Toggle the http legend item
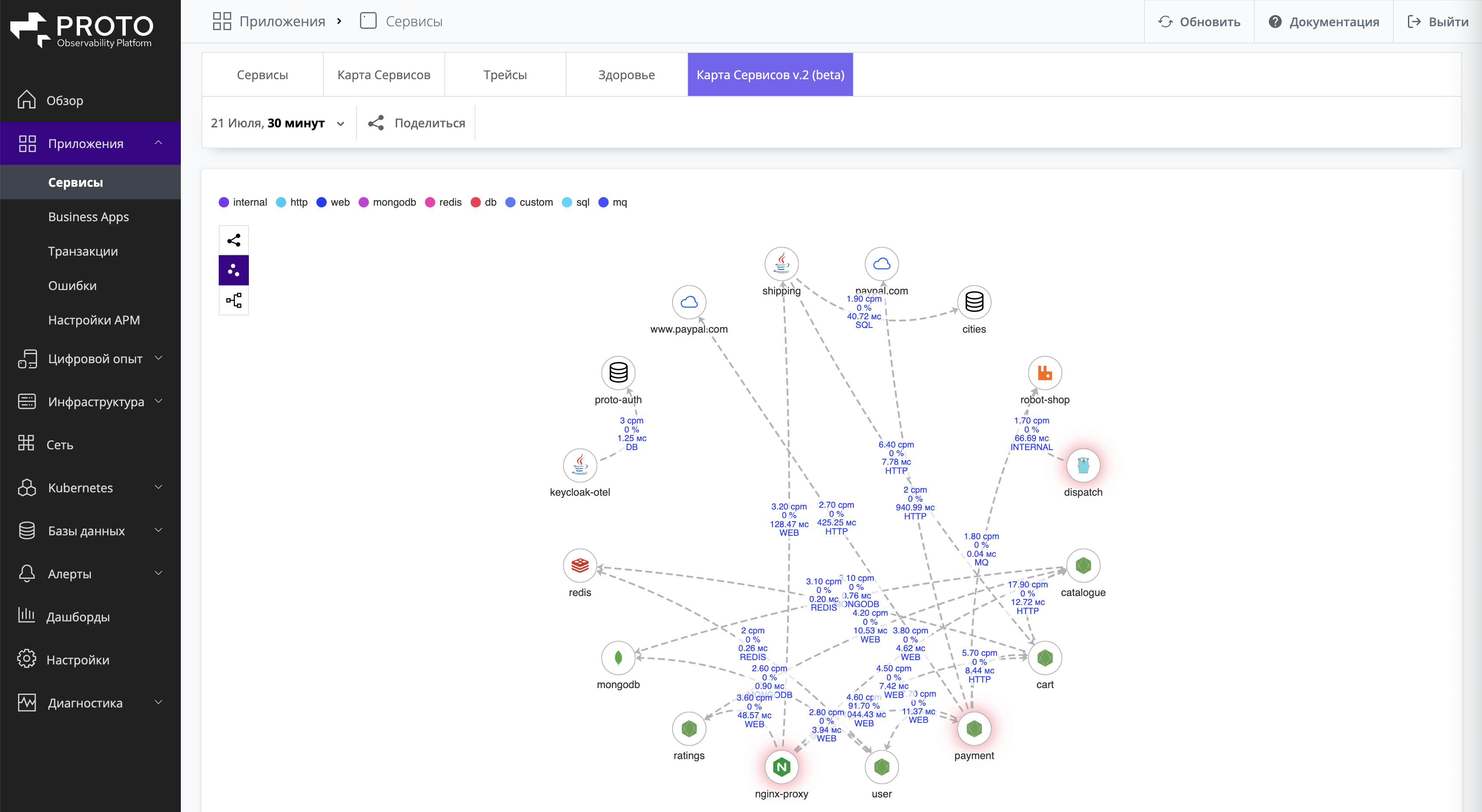Image resolution: width=1482 pixels, height=812 pixels. 291,202
